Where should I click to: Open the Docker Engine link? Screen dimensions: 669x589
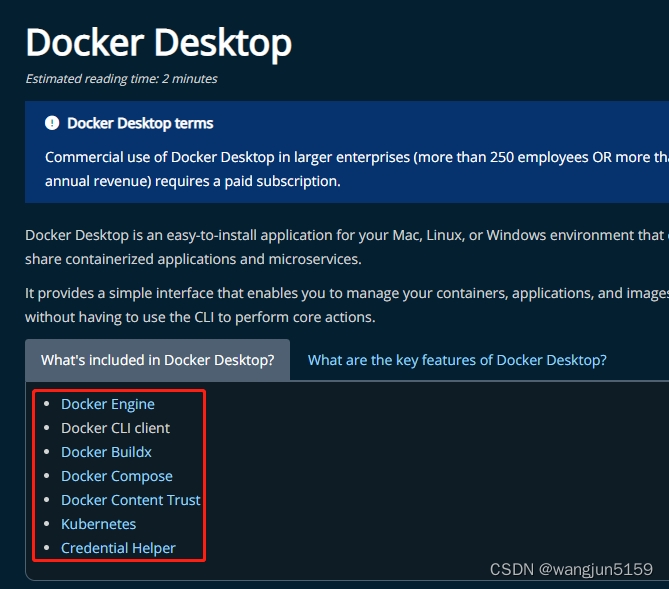click(108, 404)
